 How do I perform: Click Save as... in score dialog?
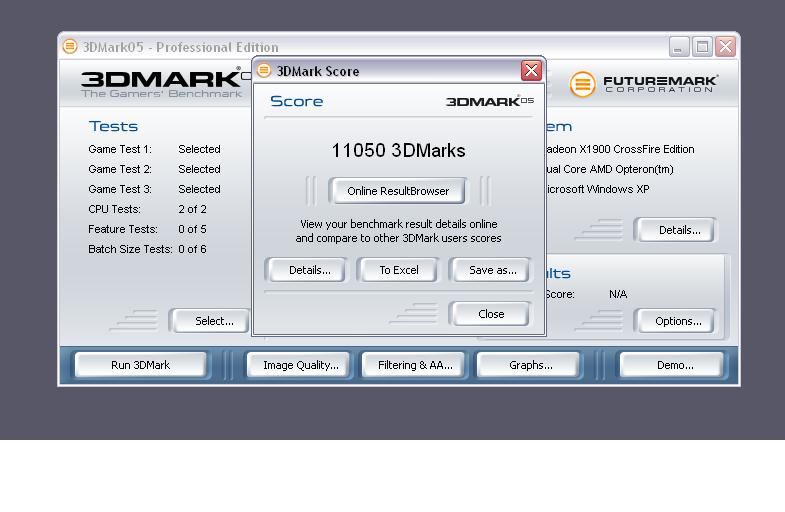[491, 270]
